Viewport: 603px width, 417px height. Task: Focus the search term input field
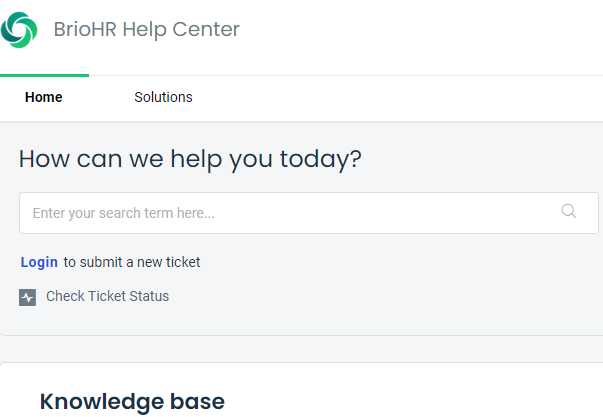(309, 213)
